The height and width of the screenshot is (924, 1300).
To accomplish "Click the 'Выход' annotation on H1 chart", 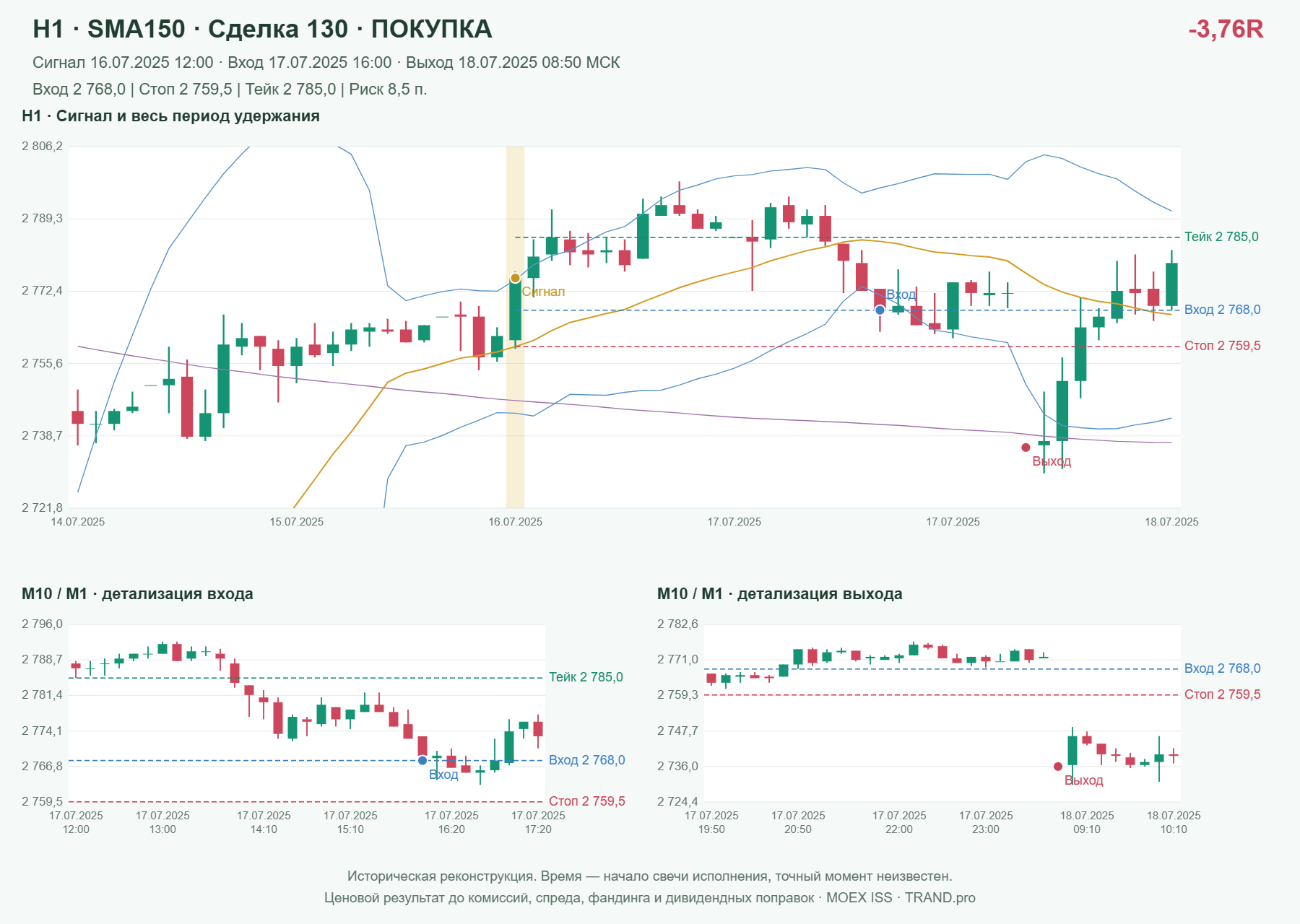I will pos(1052,461).
